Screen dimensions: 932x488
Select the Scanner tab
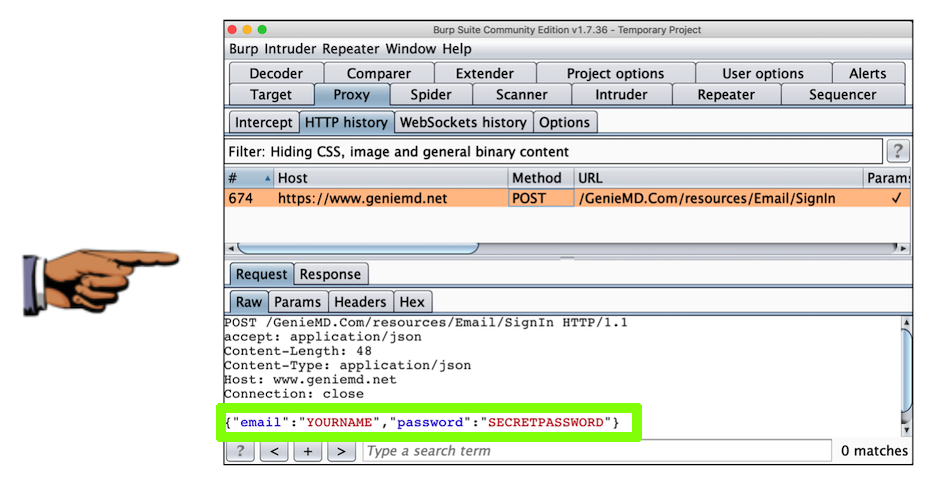click(521, 95)
